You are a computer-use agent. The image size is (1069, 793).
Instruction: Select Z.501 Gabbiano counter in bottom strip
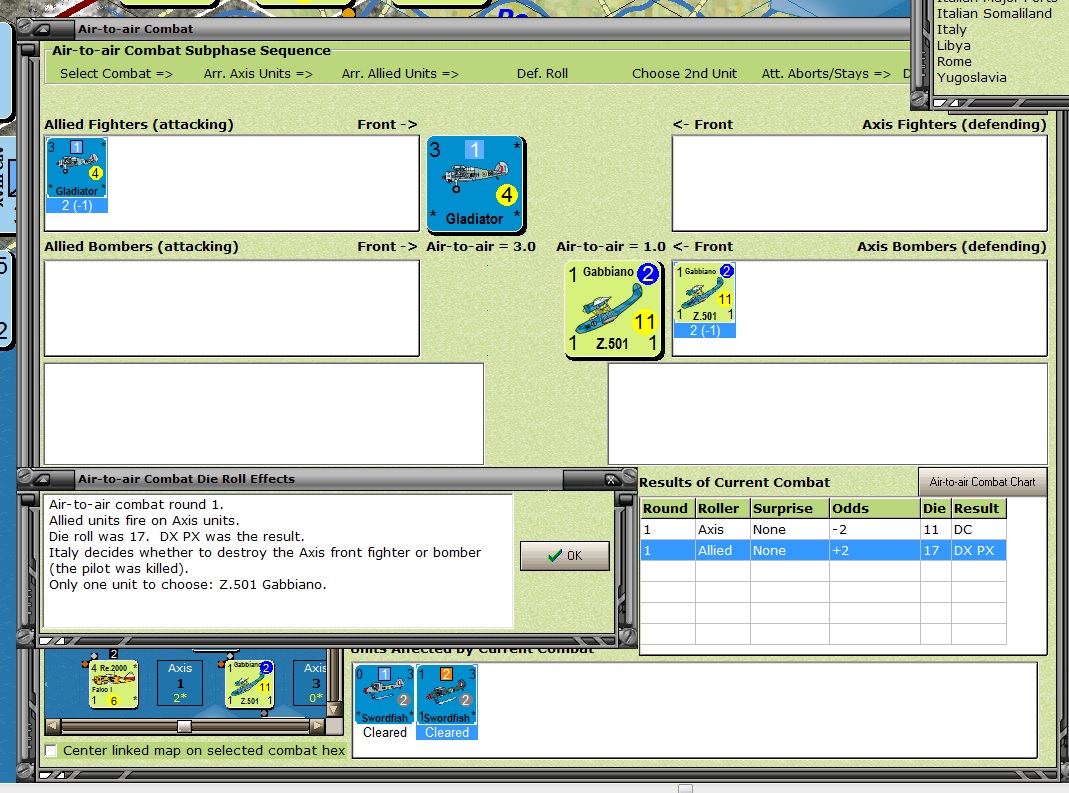click(x=250, y=684)
